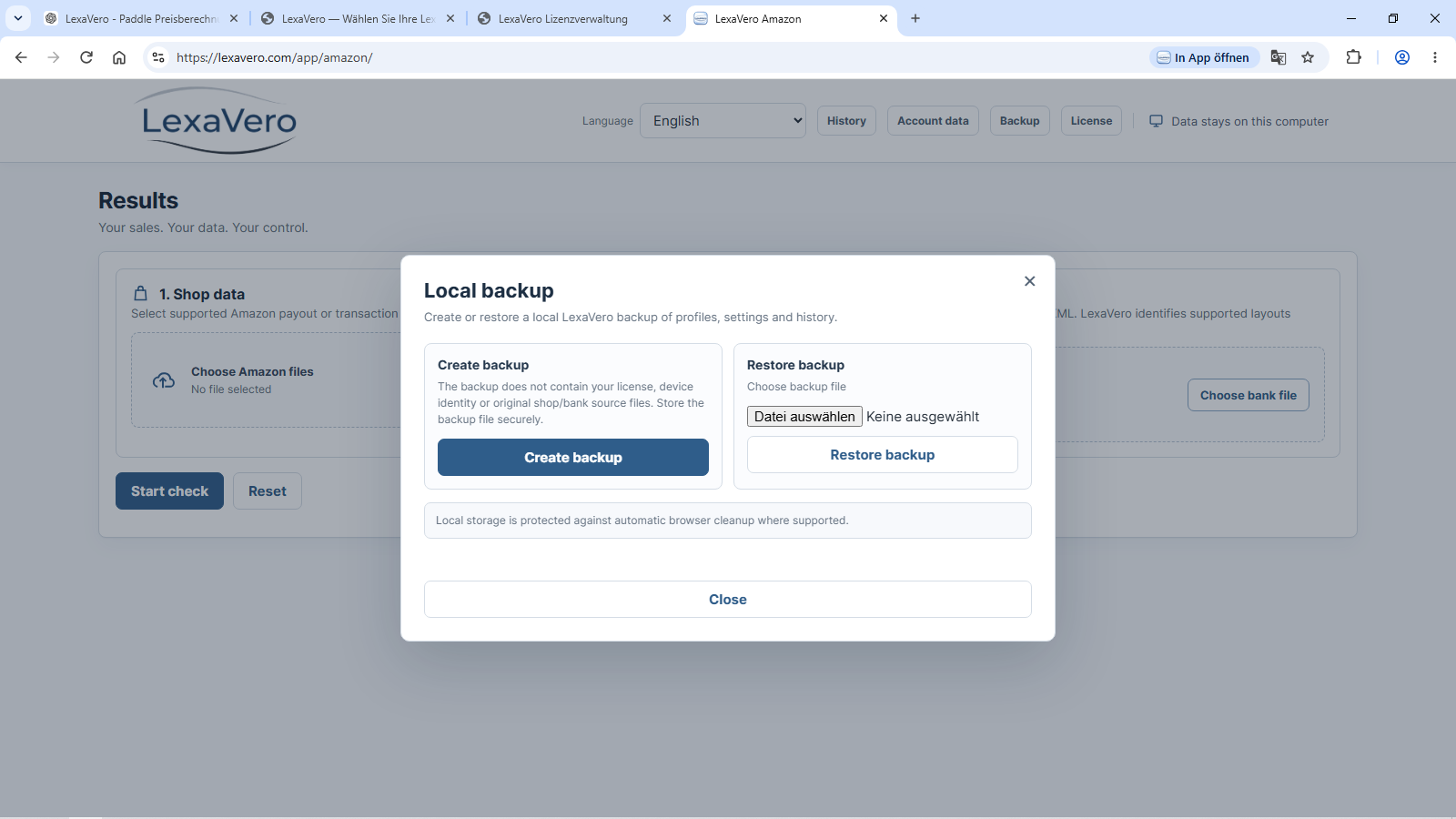Click the translate page icon

(x=1279, y=57)
